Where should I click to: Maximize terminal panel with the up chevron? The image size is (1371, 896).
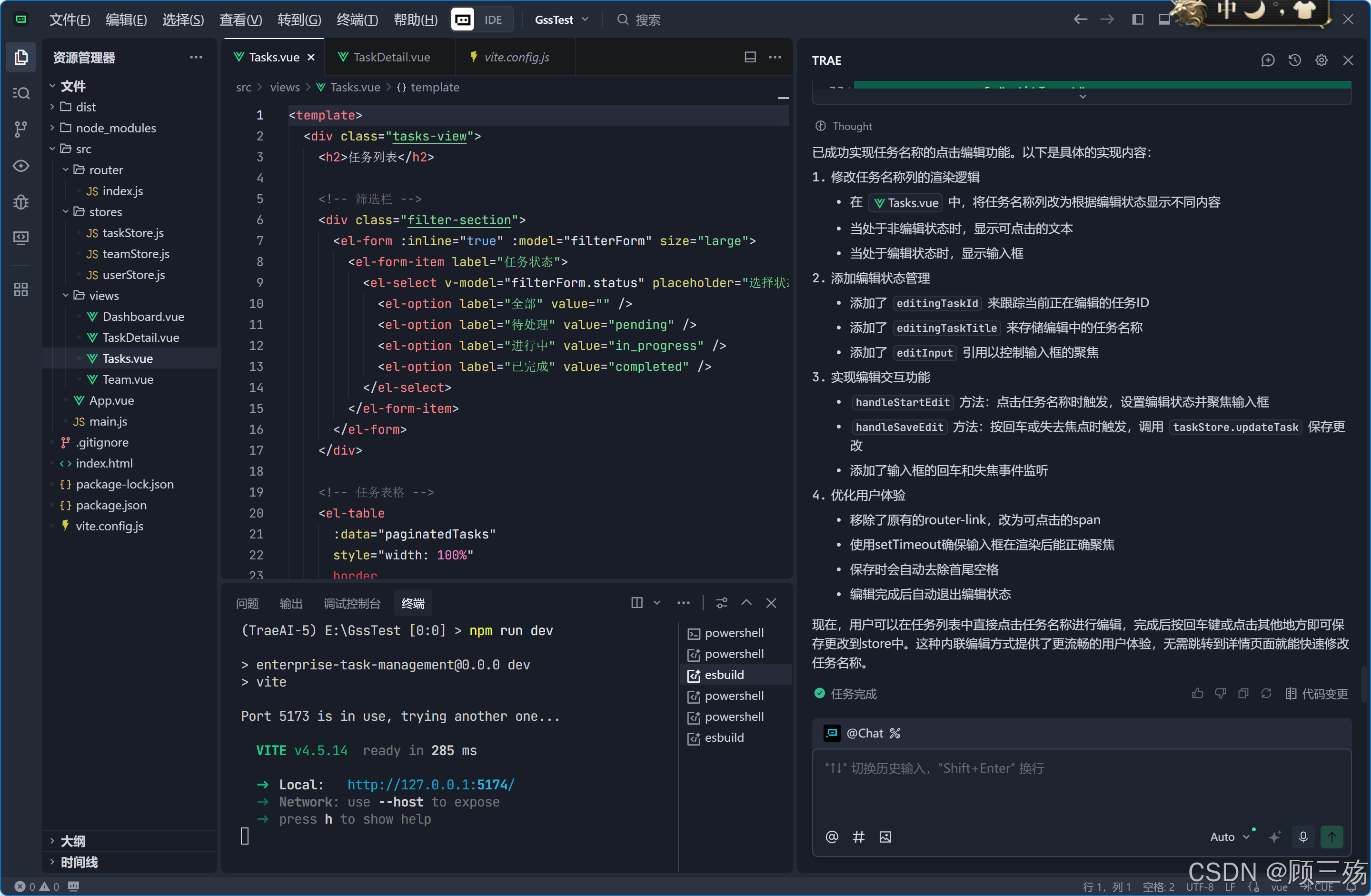[x=746, y=603]
